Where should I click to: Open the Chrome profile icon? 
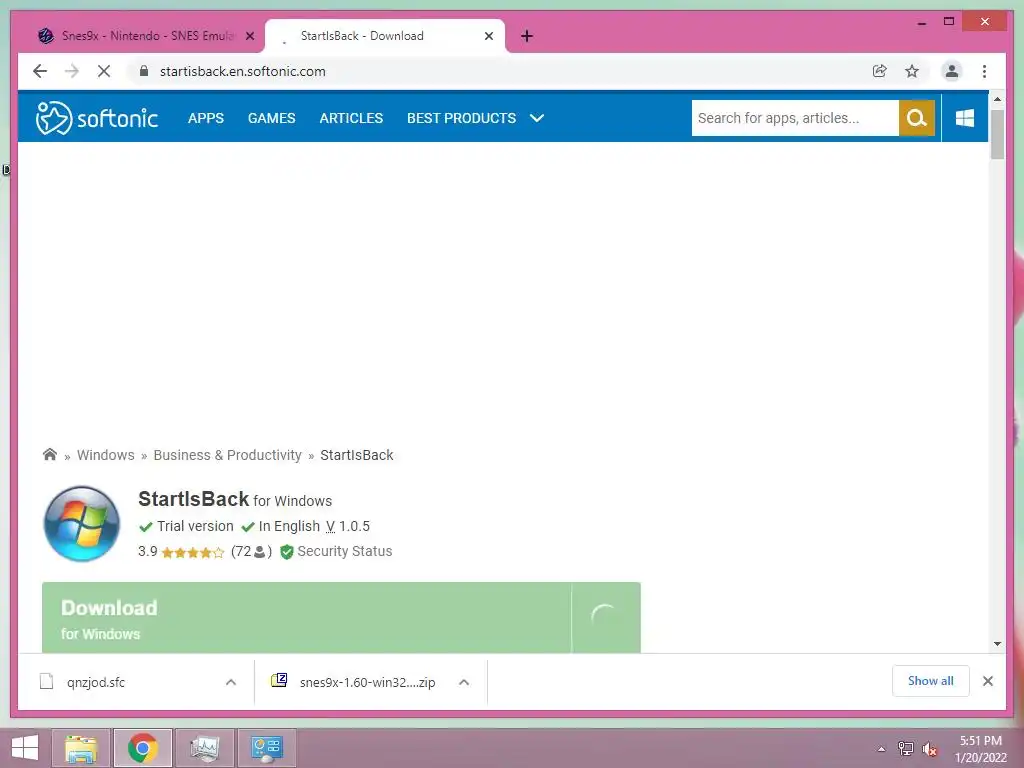pos(952,71)
